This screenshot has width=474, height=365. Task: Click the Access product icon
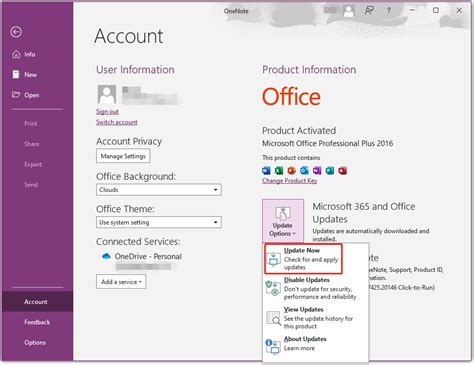pyautogui.click(x=342, y=171)
